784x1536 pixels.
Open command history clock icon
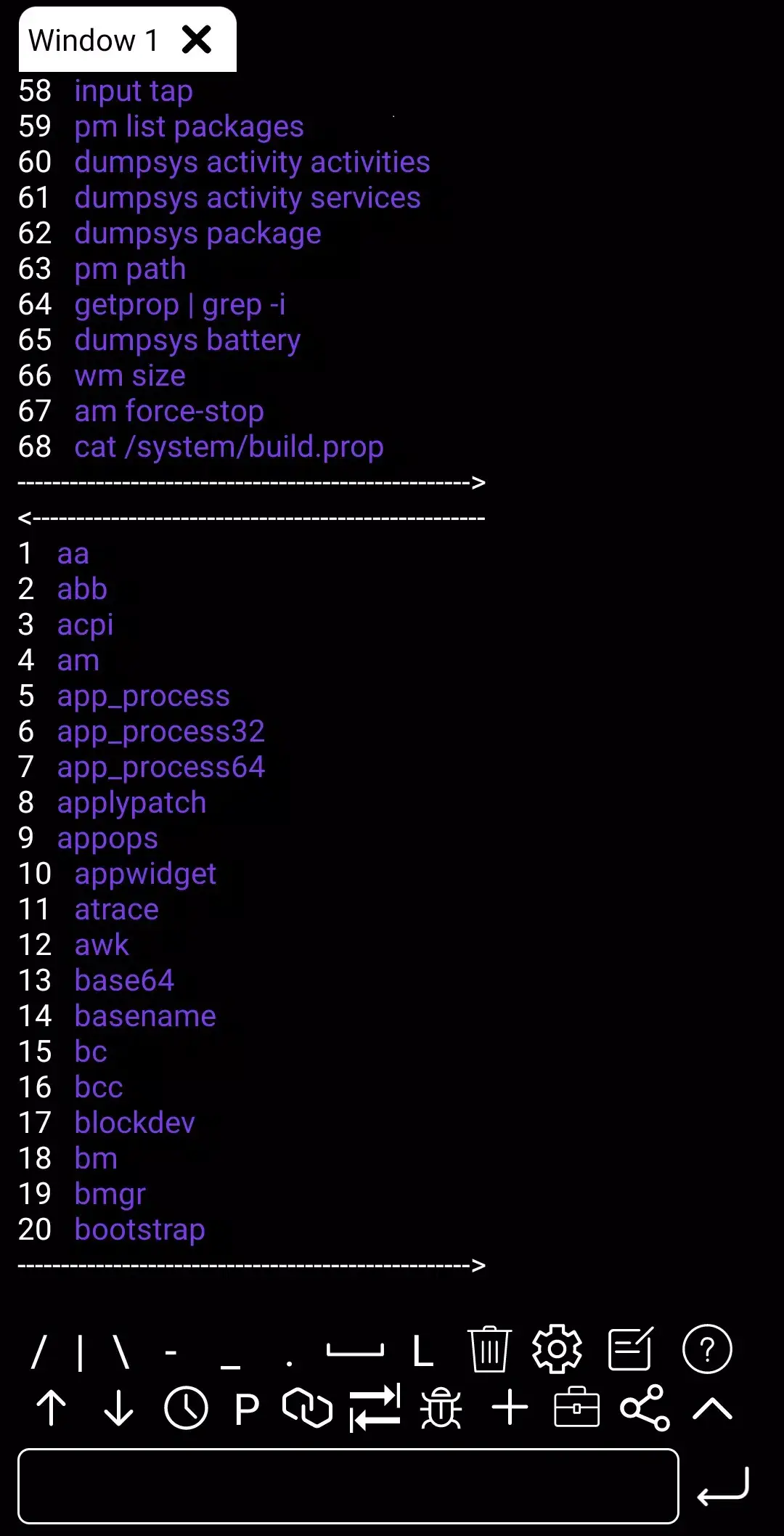pos(185,1407)
